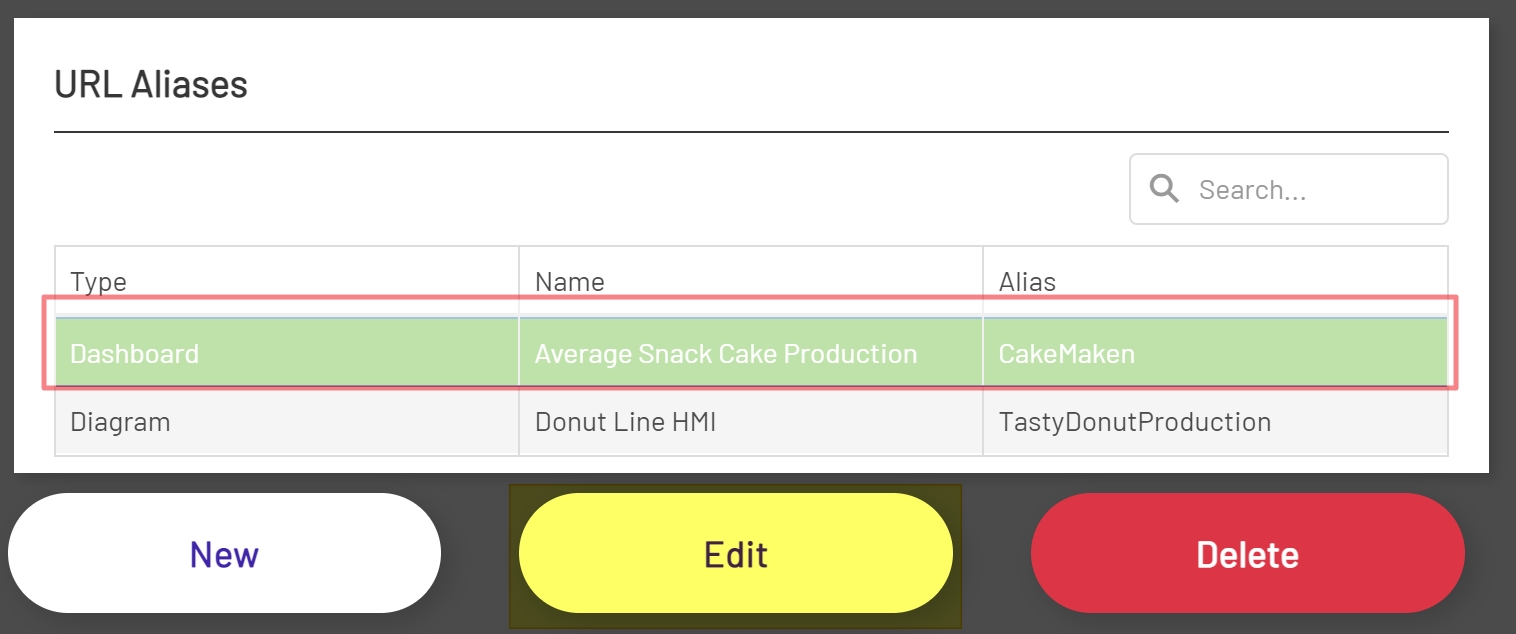Click the URL Aliases heading
The width and height of the screenshot is (1516, 634).
coord(151,84)
